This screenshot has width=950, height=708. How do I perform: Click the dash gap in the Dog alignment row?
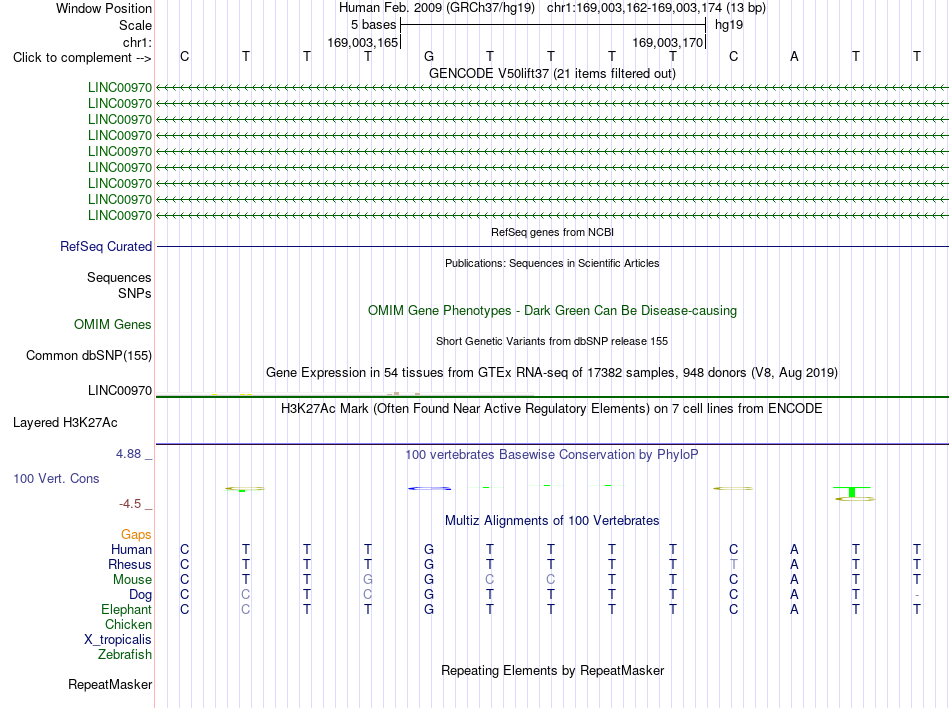click(x=917, y=595)
